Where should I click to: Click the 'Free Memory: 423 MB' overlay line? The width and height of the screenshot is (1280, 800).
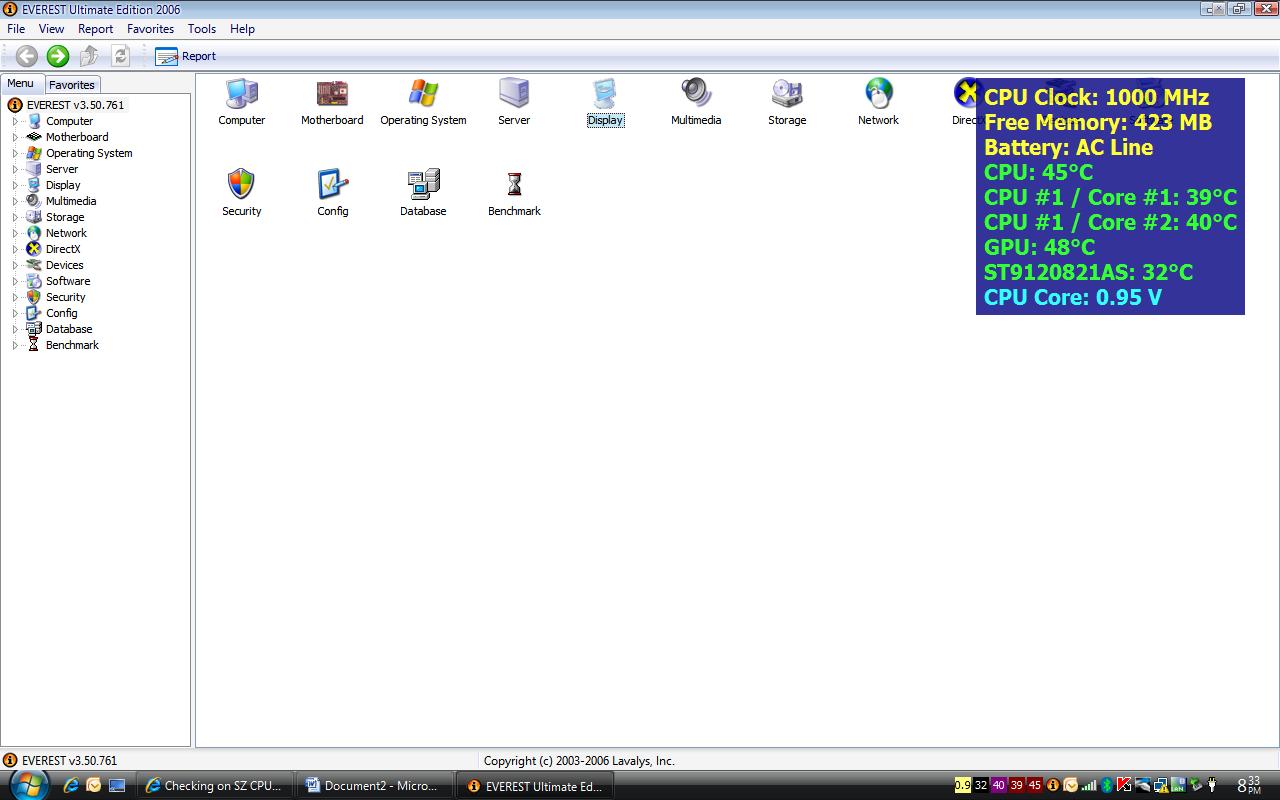(x=1098, y=122)
